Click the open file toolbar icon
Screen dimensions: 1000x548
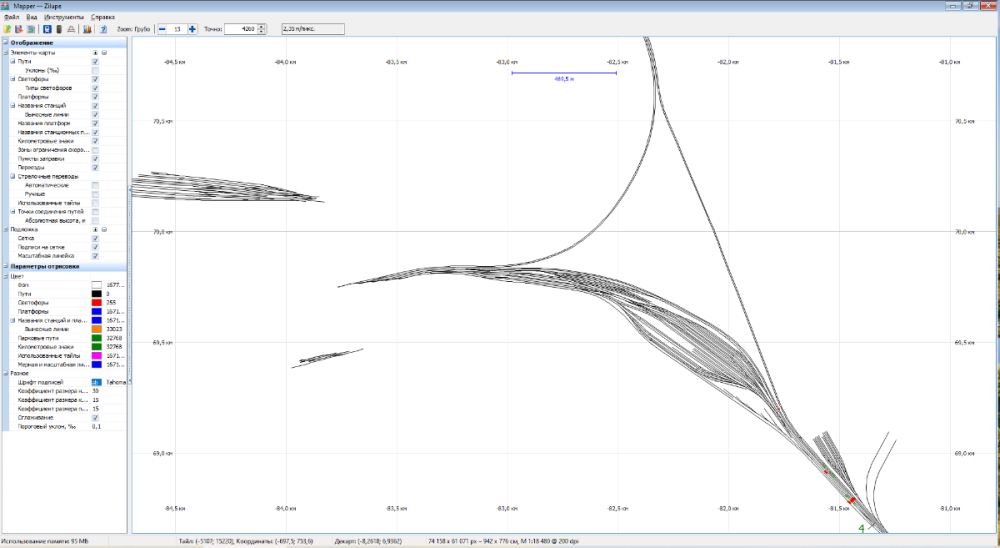point(8,29)
